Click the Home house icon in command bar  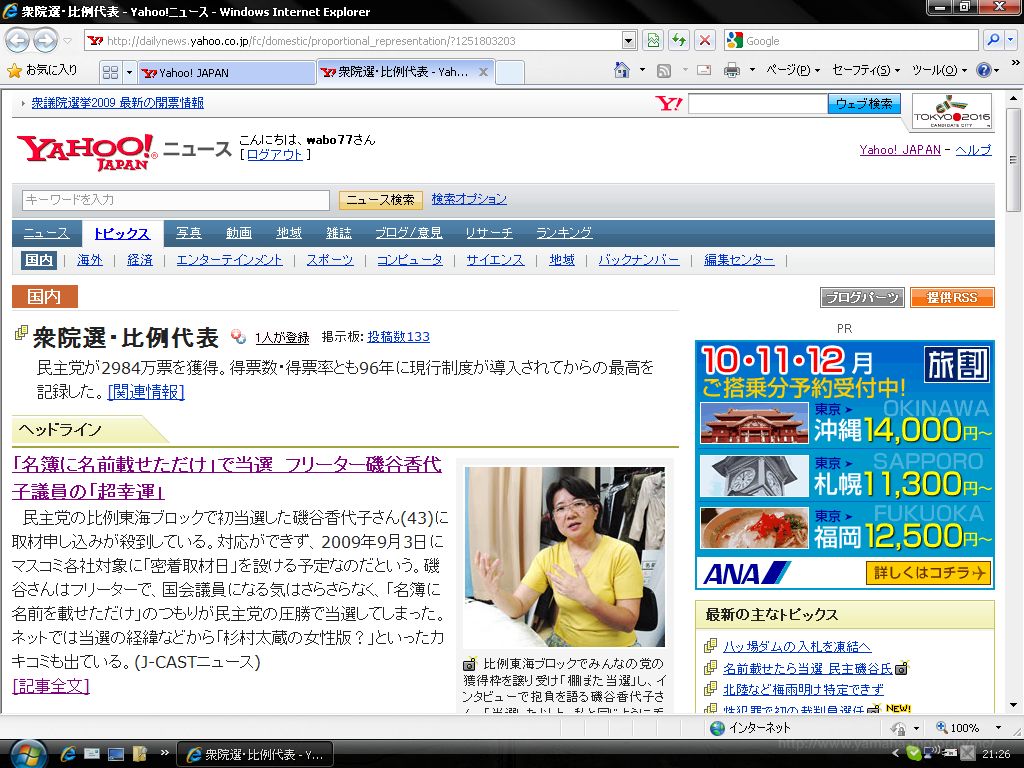click(622, 70)
